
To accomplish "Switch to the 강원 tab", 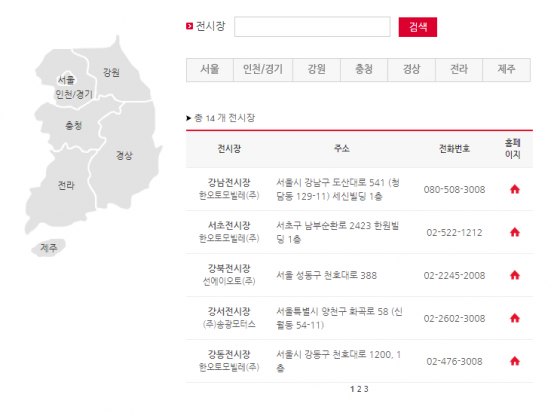I will point(316,70).
